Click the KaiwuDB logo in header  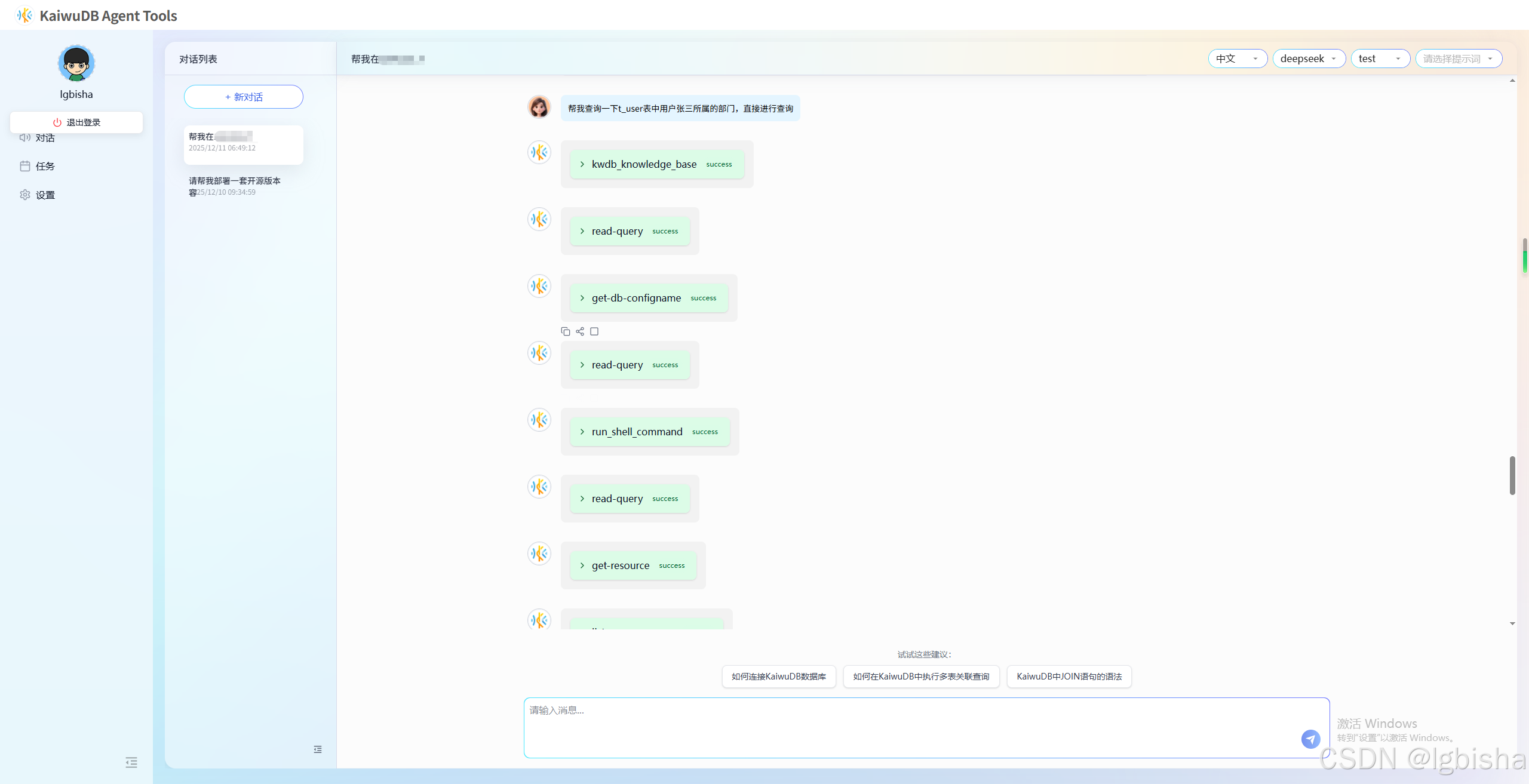(24, 16)
